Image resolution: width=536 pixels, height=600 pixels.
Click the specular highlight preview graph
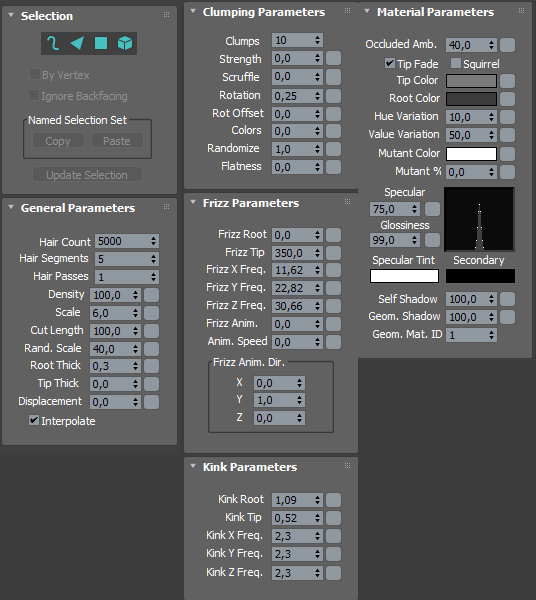479,219
